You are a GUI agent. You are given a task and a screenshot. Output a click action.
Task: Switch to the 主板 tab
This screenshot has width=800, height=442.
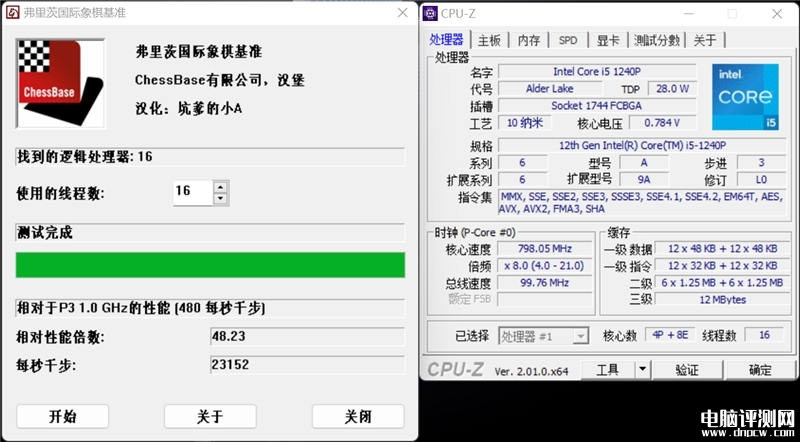pos(489,40)
